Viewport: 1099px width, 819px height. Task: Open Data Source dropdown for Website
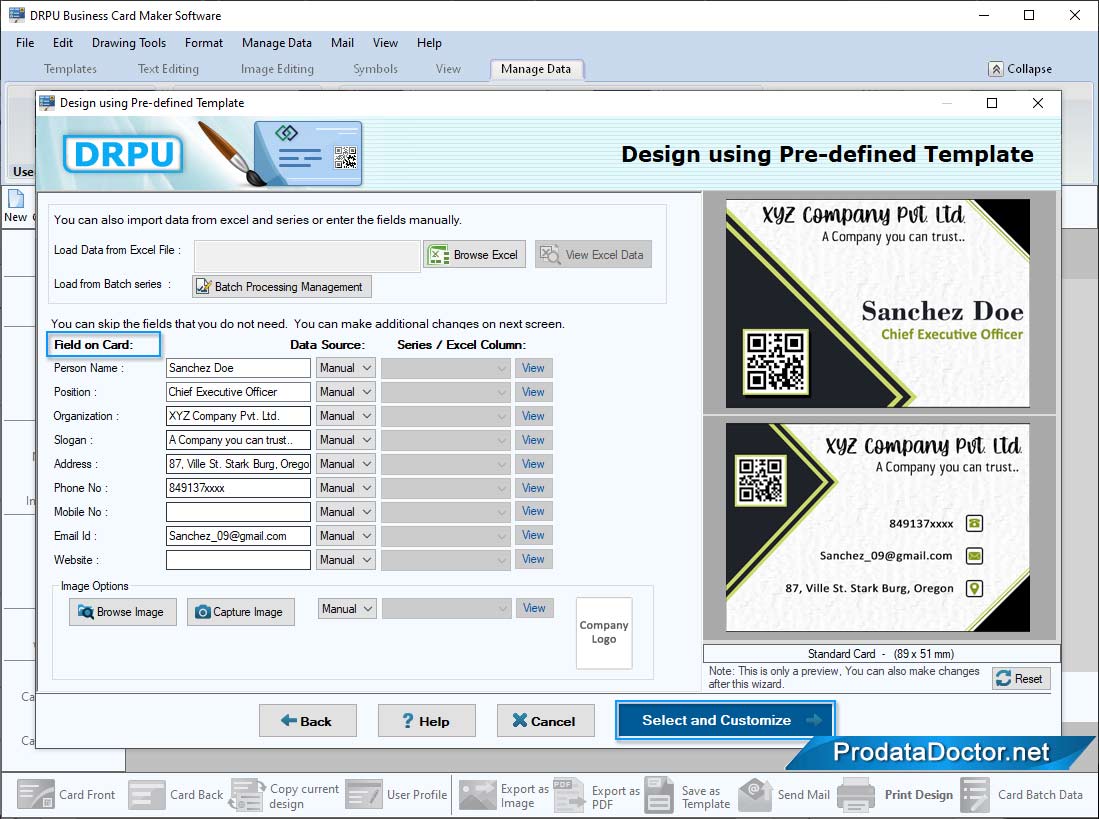346,560
